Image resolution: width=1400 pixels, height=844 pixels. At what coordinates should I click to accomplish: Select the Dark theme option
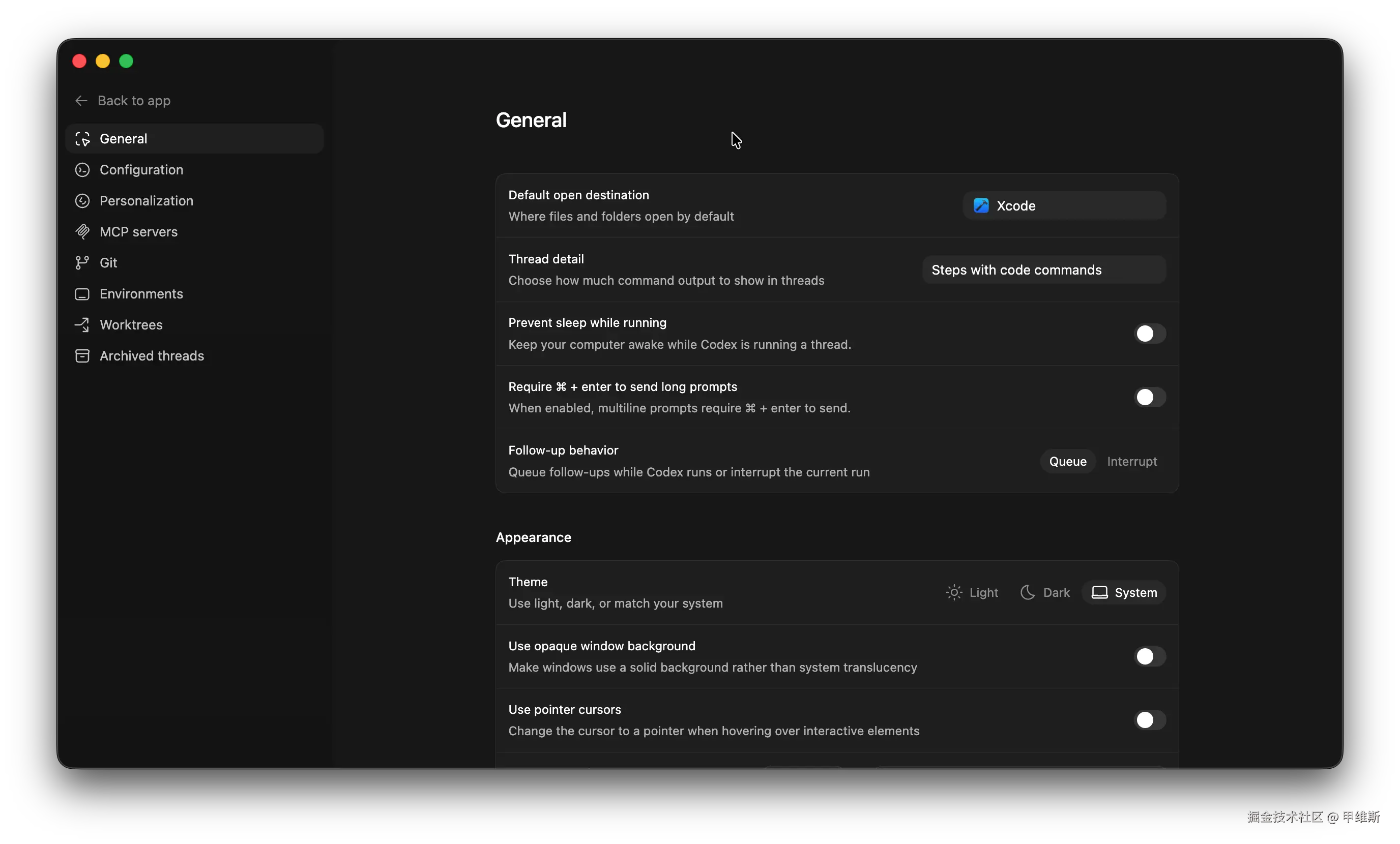click(1045, 593)
